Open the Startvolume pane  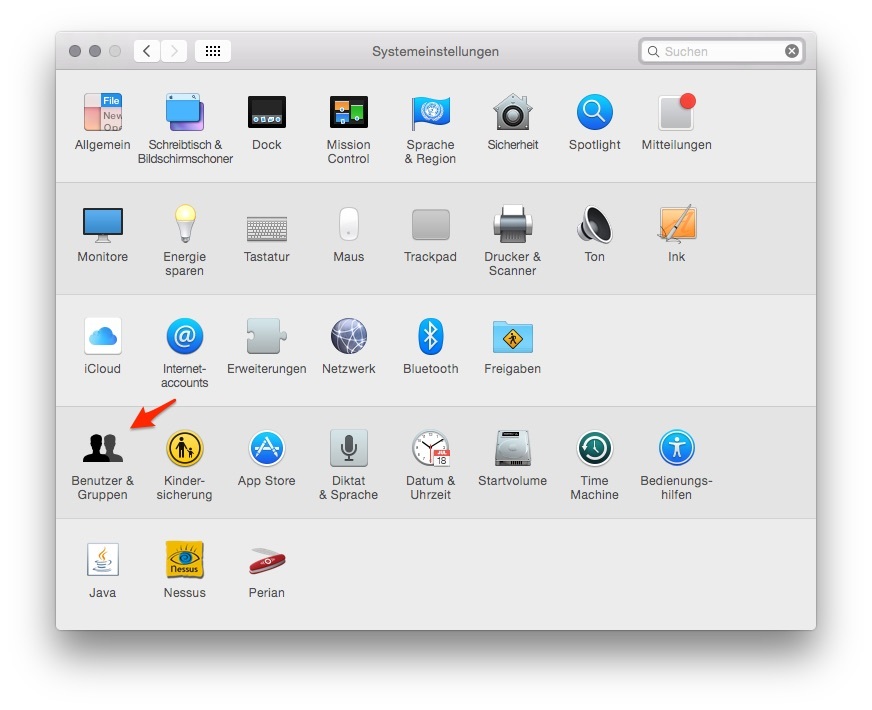click(512, 449)
